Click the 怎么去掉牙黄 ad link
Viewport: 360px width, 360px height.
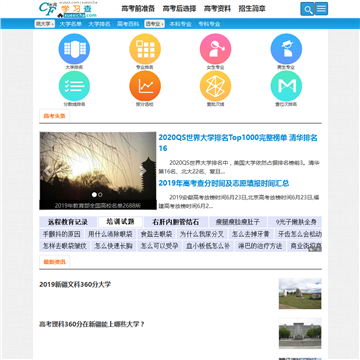[251, 234]
